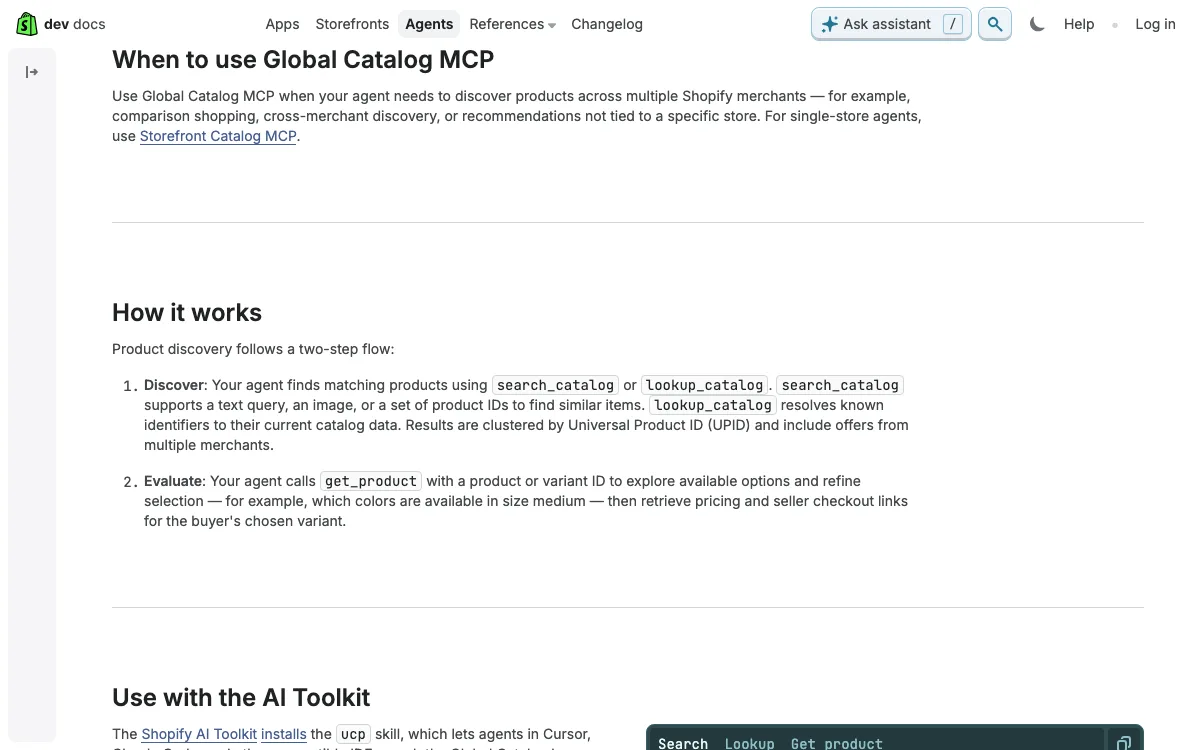Click the Log in link

[1155, 24]
